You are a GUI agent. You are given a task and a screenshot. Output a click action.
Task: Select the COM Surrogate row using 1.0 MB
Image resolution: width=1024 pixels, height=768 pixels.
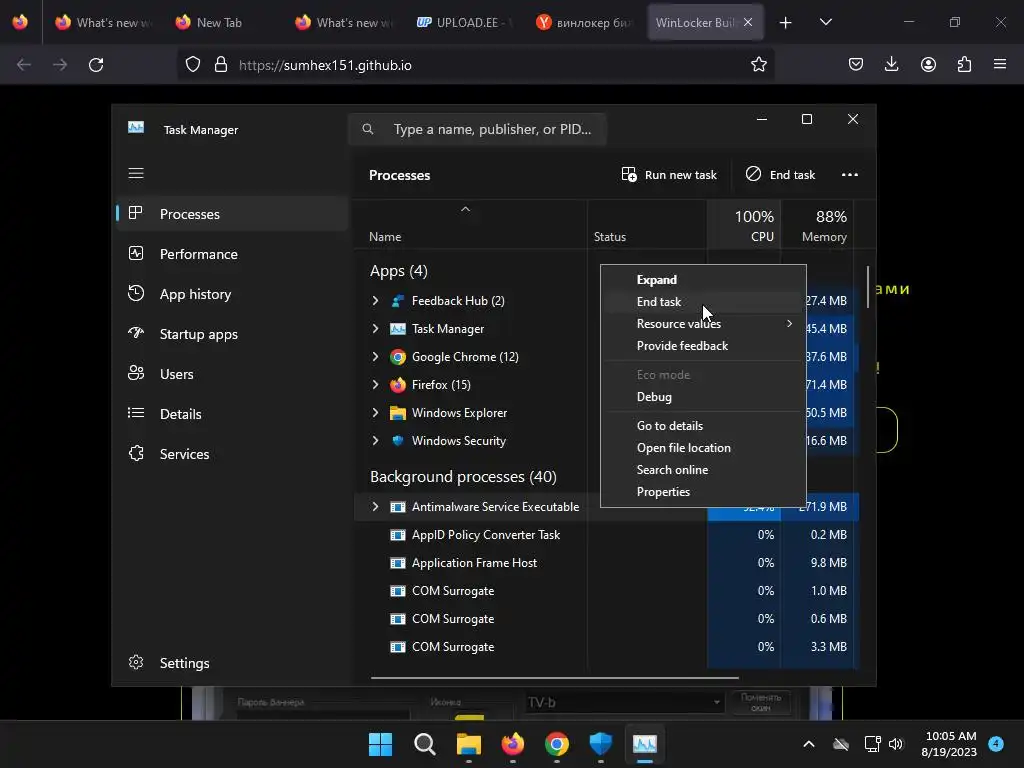coord(606,591)
